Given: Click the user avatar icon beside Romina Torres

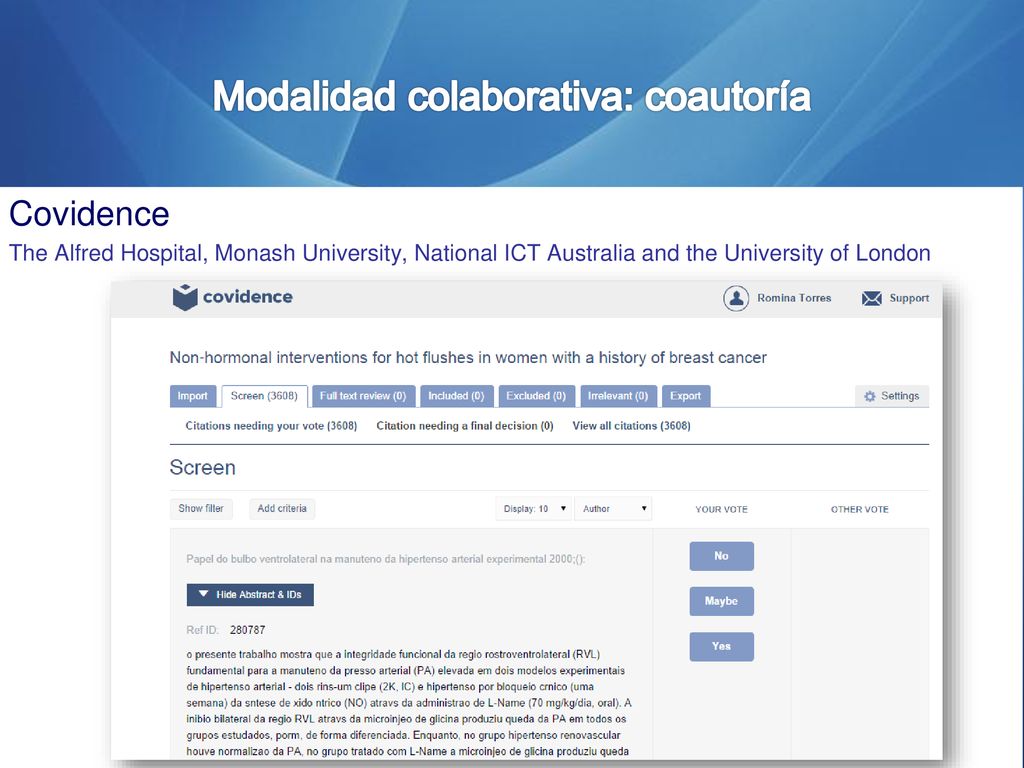Looking at the screenshot, I should [x=735, y=298].
